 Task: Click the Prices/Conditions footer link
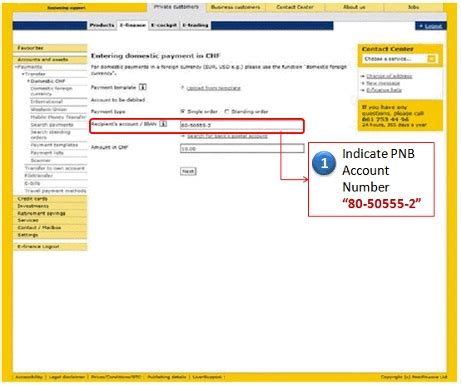[x=116, y=377]
